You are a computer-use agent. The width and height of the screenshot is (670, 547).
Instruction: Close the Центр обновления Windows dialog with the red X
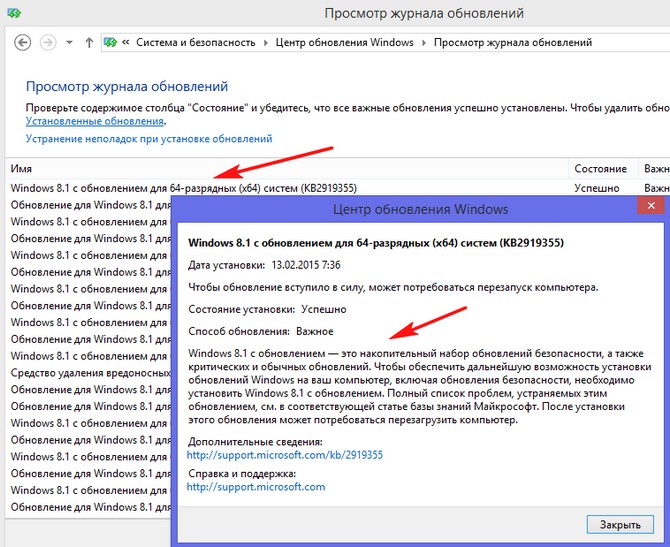coord(653,208)
